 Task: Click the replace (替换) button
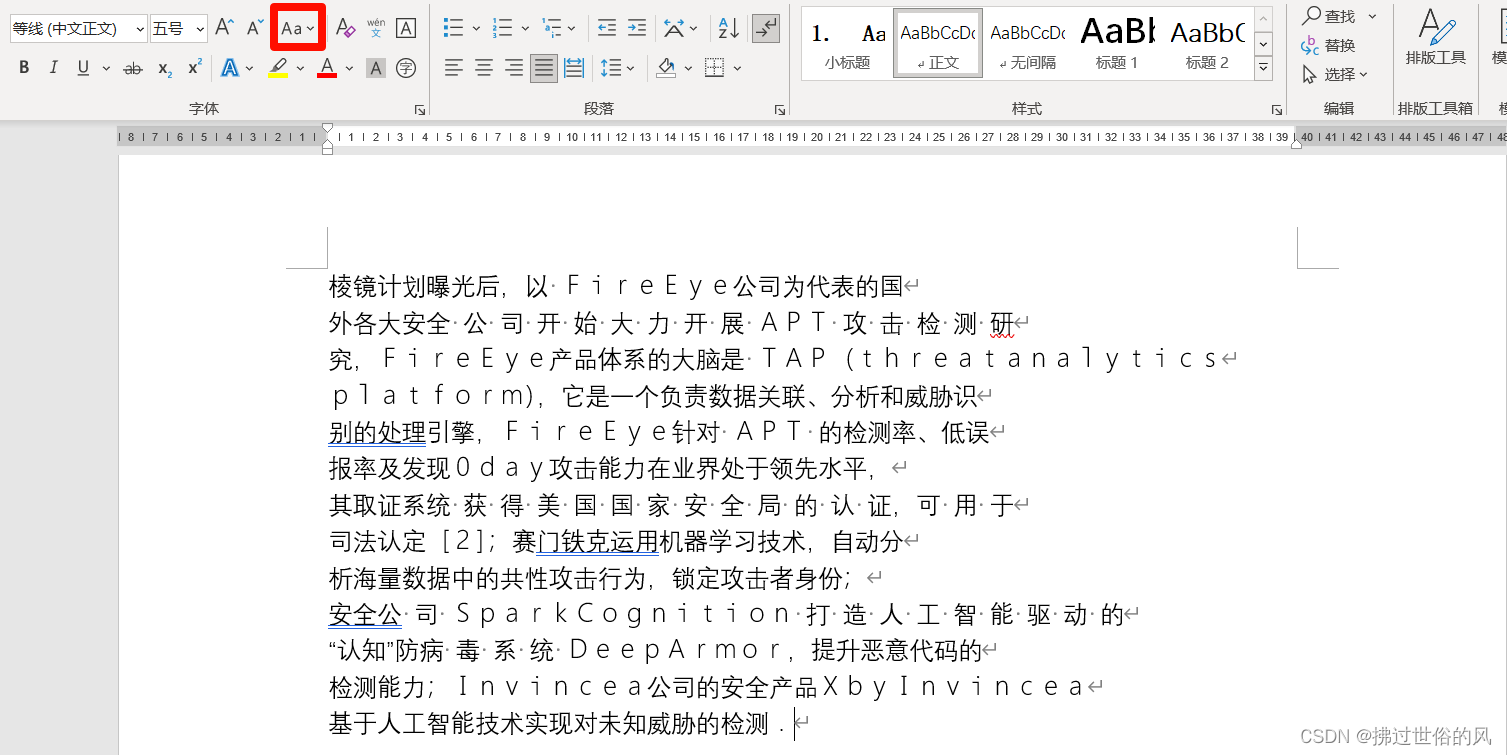click(1329, 46)
